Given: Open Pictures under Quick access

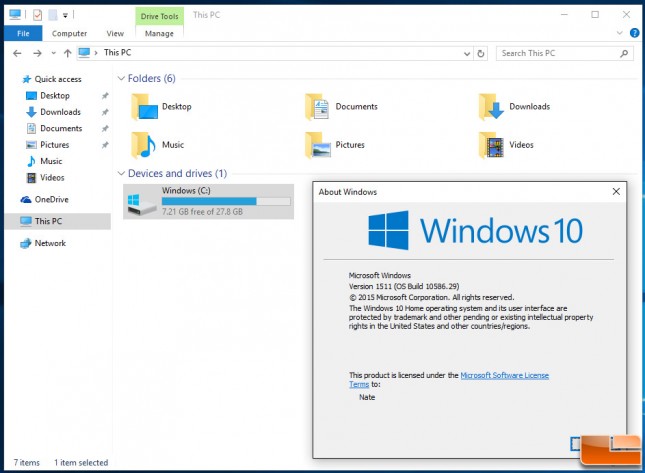Looking at the screenshot, I should [54, 145].
